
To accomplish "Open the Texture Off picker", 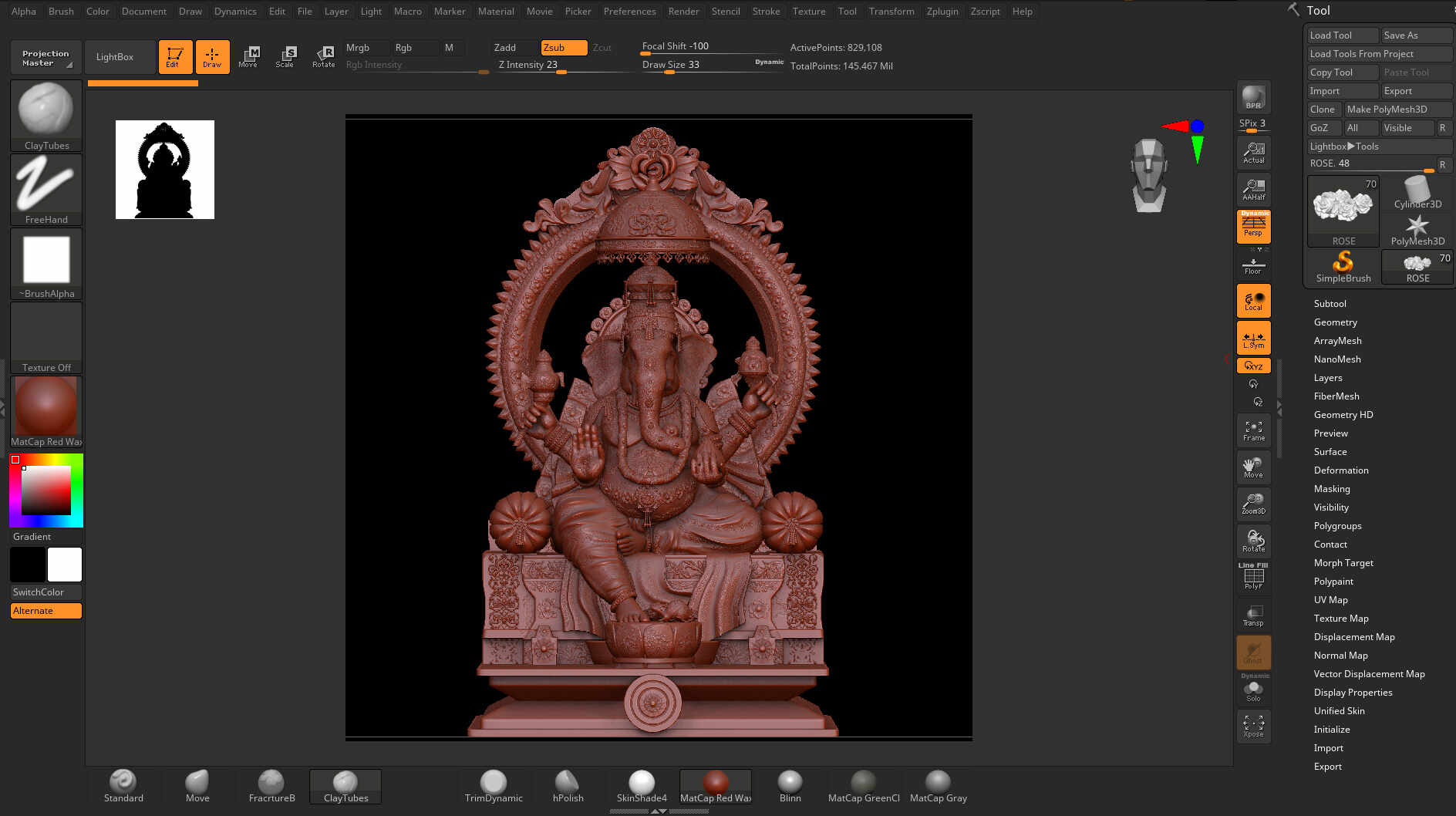I will pos(46,337).
